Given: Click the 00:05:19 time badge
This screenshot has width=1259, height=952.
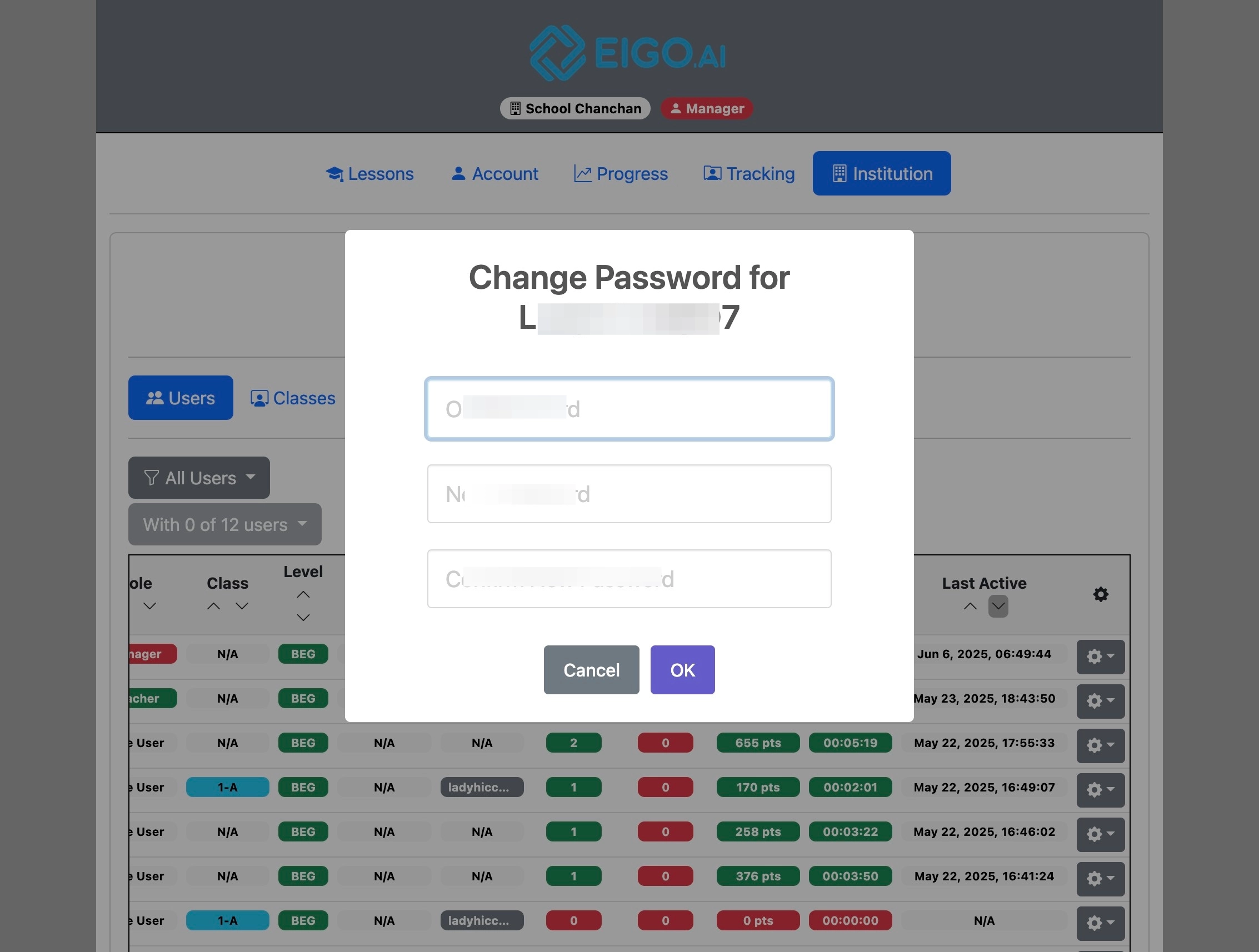Looking at the screenshot, I should click(x=850, y=743).
